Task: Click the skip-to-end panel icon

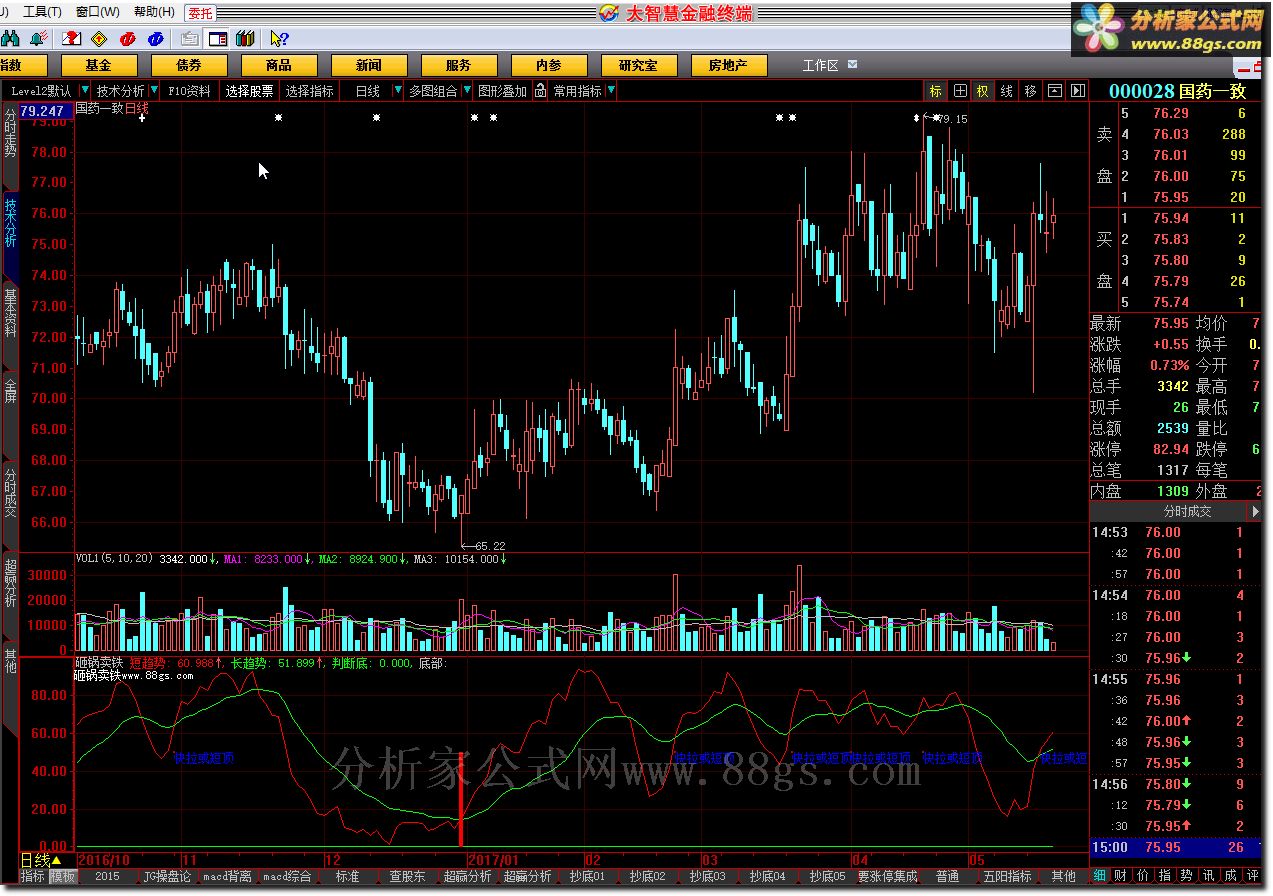Action: click(x=1078, y=91)
